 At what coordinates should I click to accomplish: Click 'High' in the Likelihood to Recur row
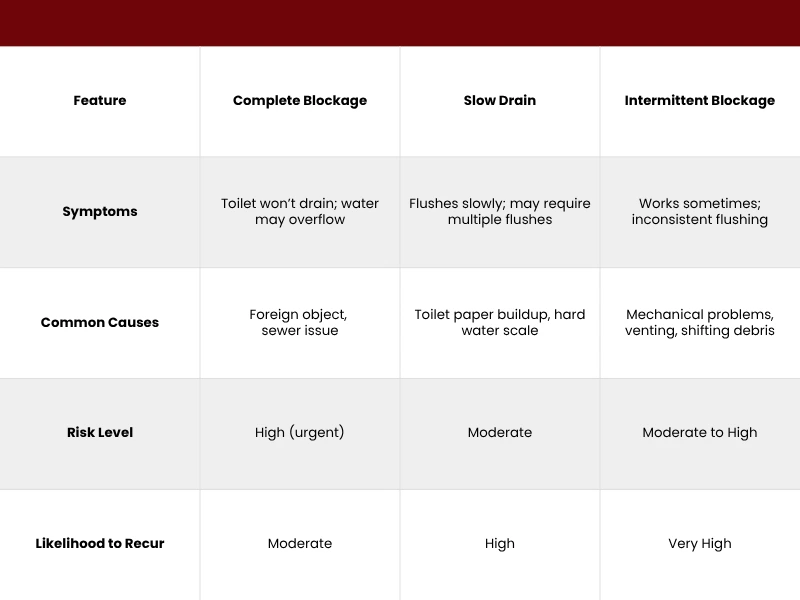pos(500,544)
